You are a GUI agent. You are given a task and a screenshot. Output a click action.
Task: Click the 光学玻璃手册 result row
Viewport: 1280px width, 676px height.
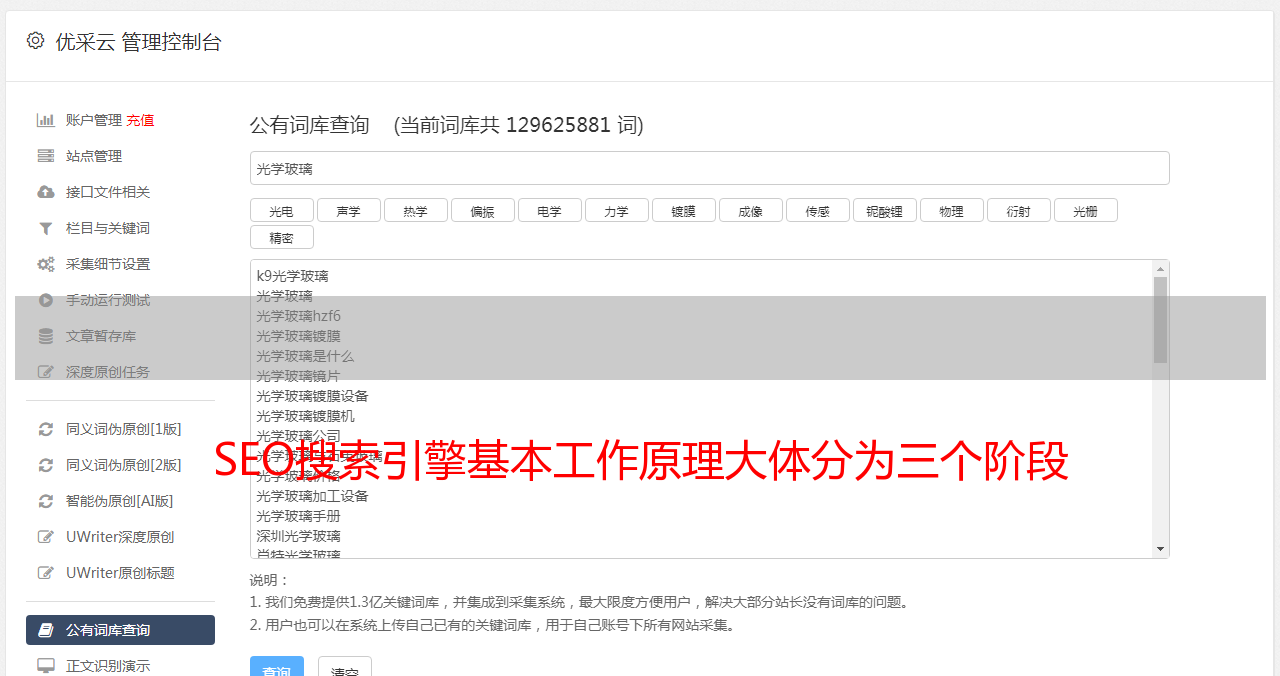pyautogui.click(x=298, y=516)
